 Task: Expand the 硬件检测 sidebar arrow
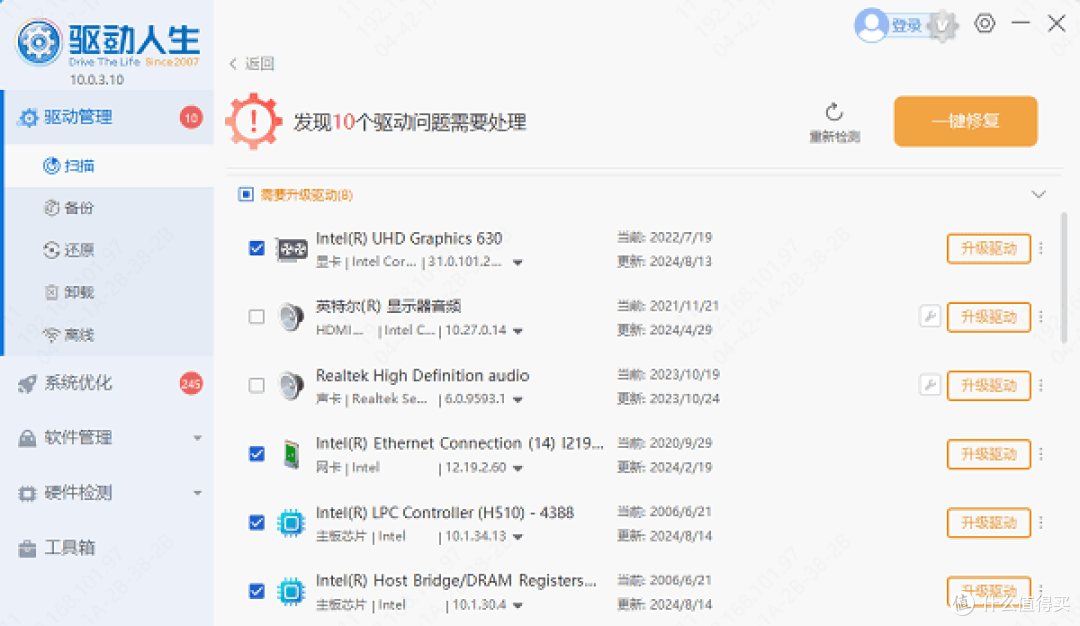[198, 493]
